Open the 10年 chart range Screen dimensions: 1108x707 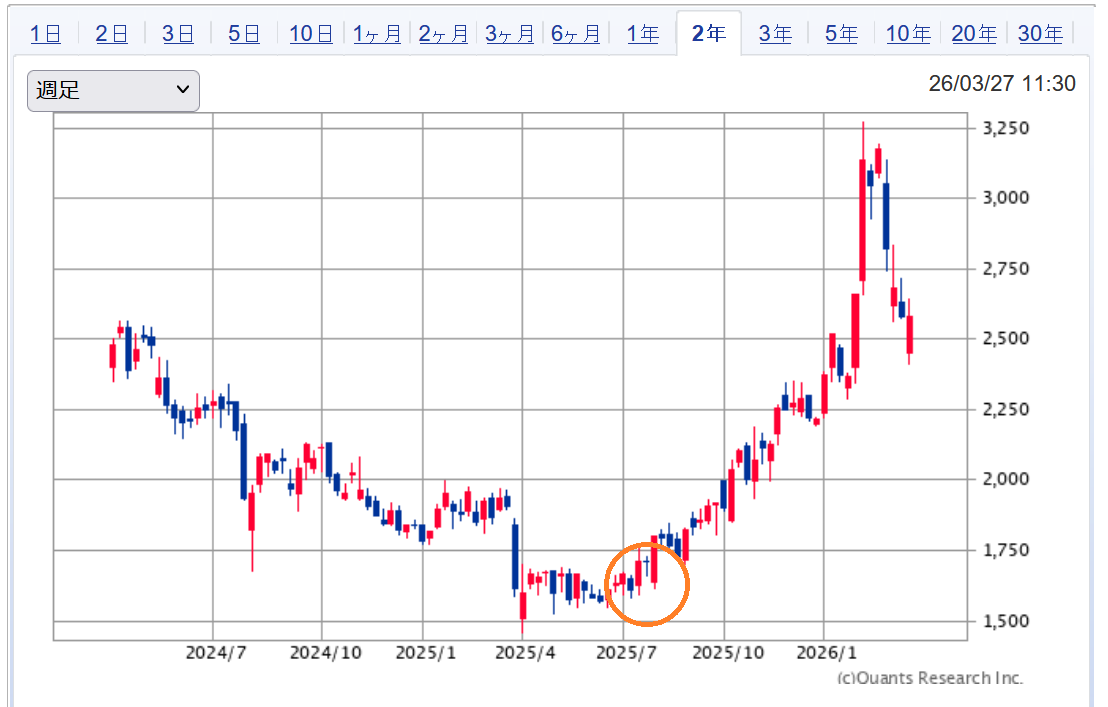(908, 33)
